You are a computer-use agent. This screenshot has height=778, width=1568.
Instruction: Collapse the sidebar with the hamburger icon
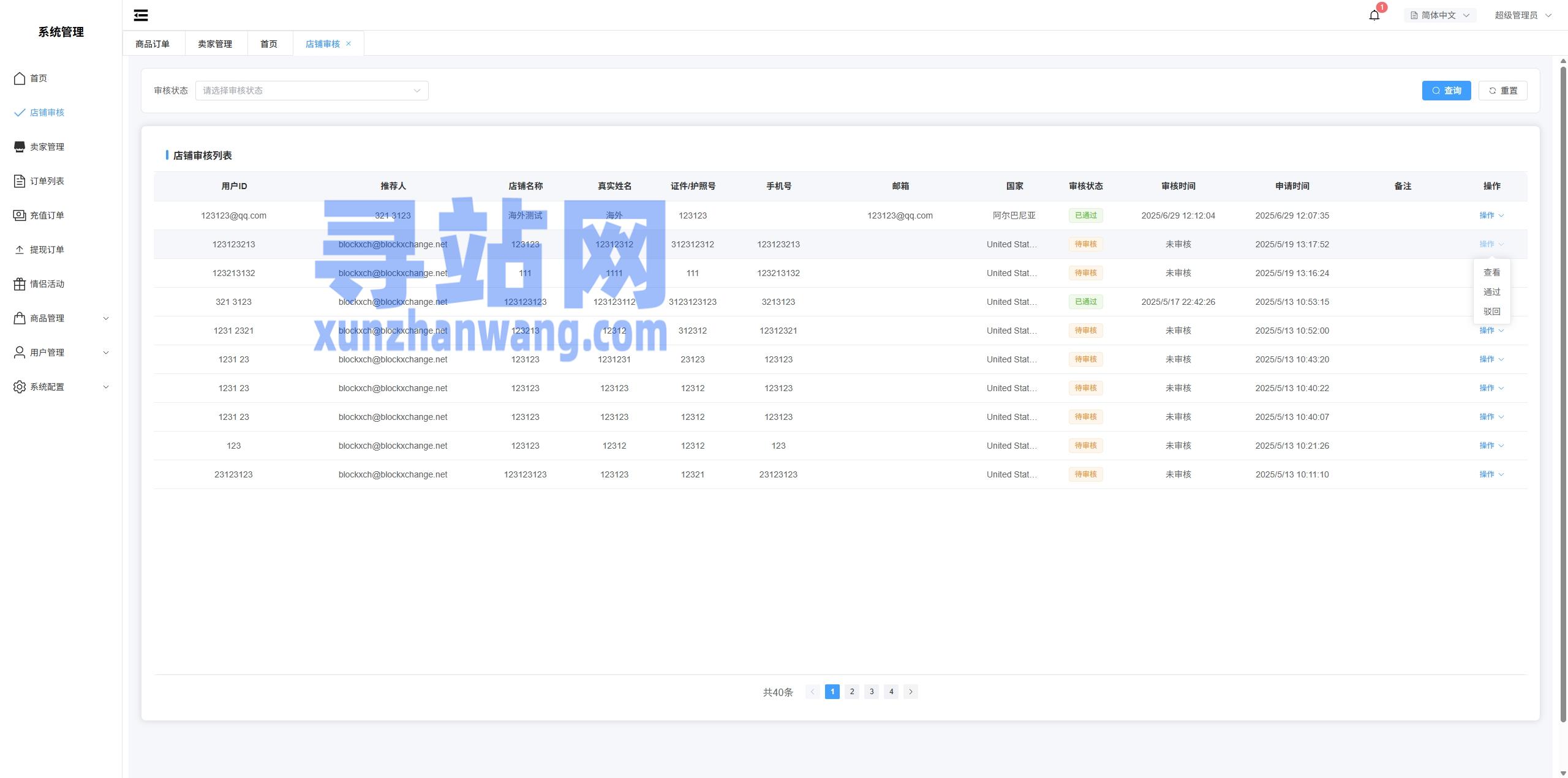click(x=141, y=15)
